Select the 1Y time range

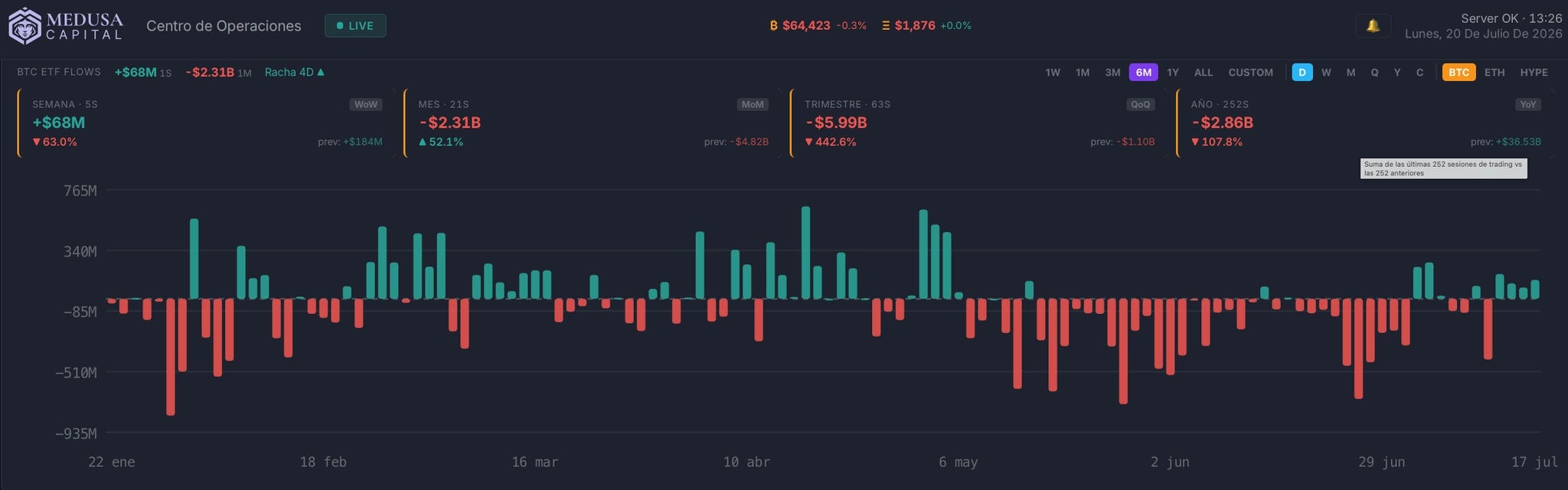(1172, 72)
